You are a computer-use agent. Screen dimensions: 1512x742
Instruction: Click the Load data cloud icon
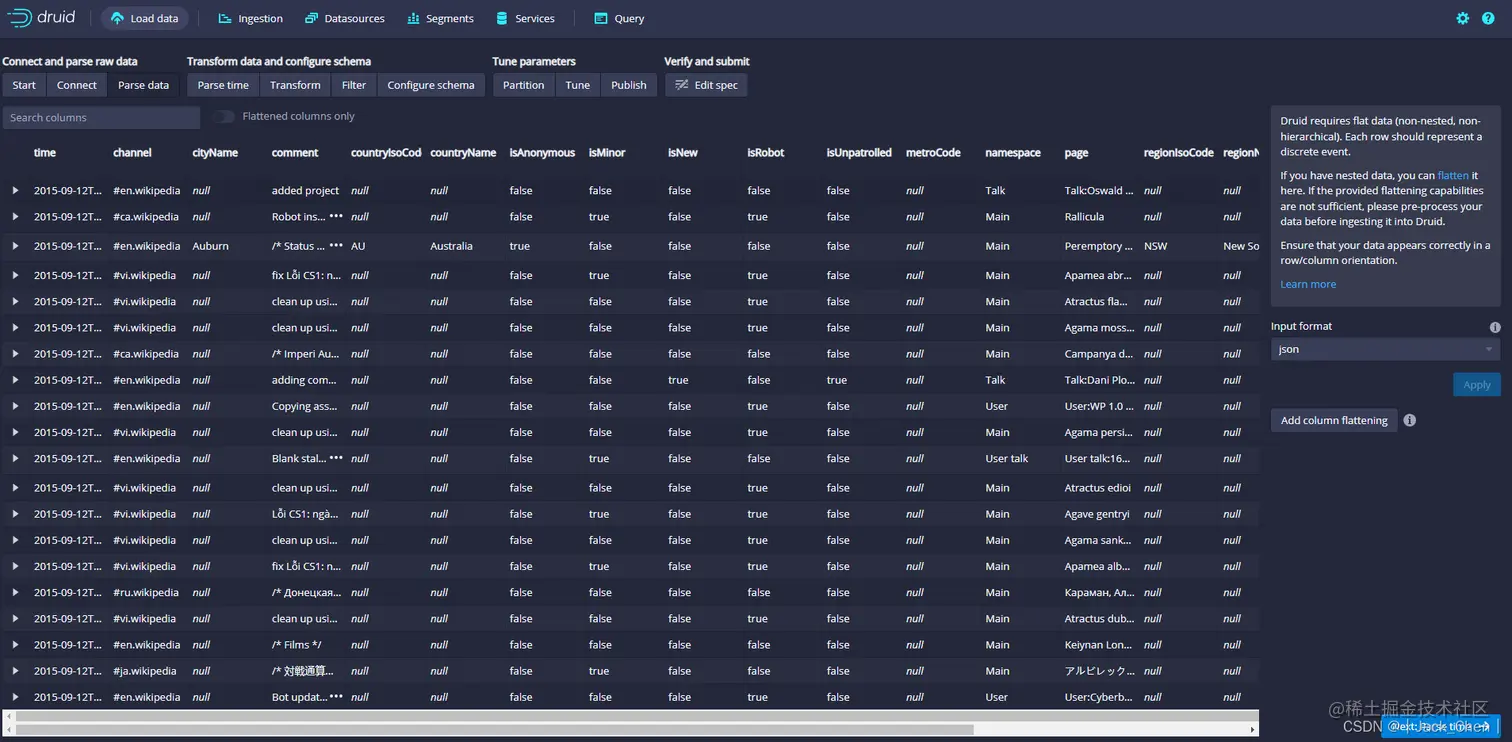pyautogui.click(x=118, y=19)
